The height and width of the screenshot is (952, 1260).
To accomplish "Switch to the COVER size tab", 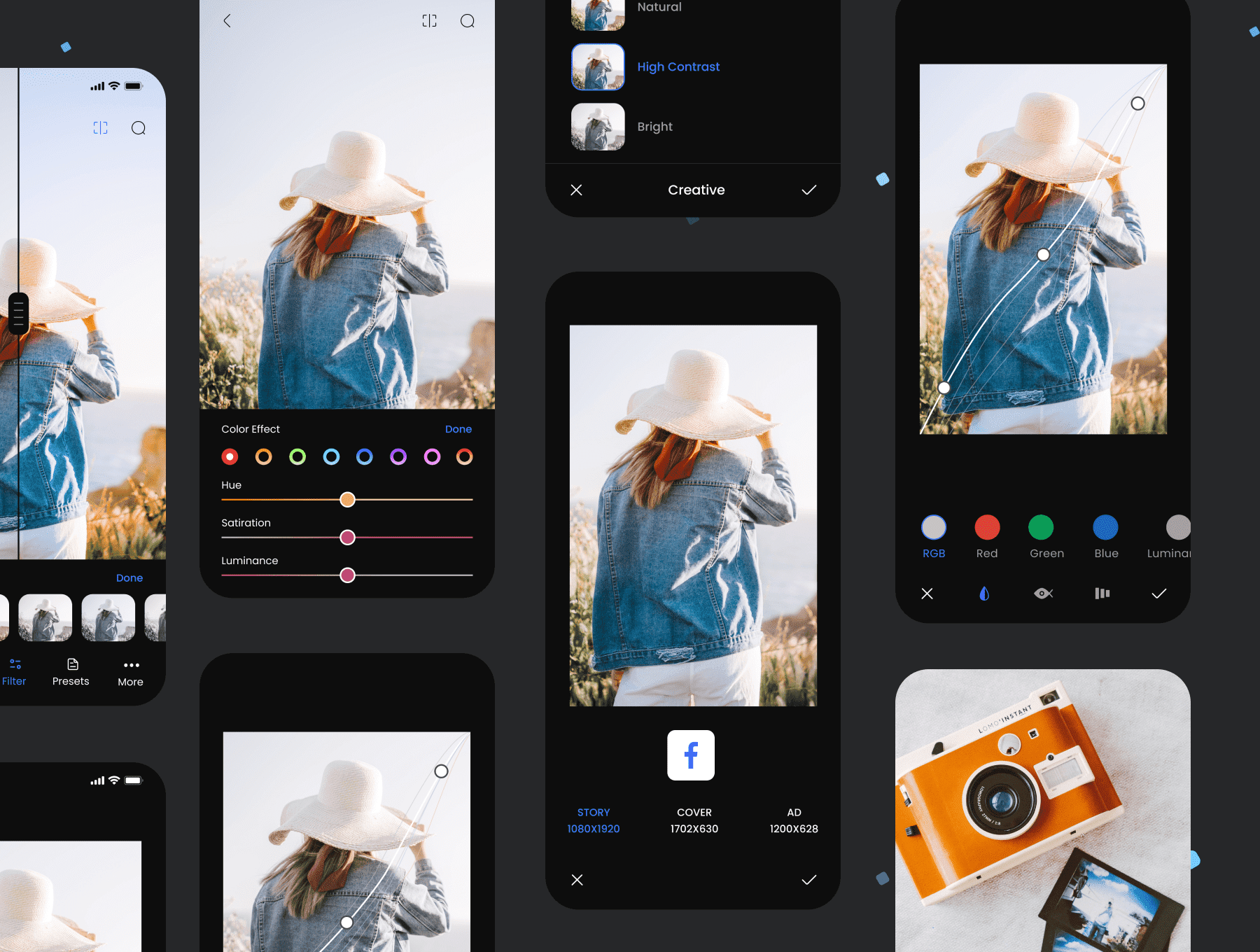I will point(694,820).
